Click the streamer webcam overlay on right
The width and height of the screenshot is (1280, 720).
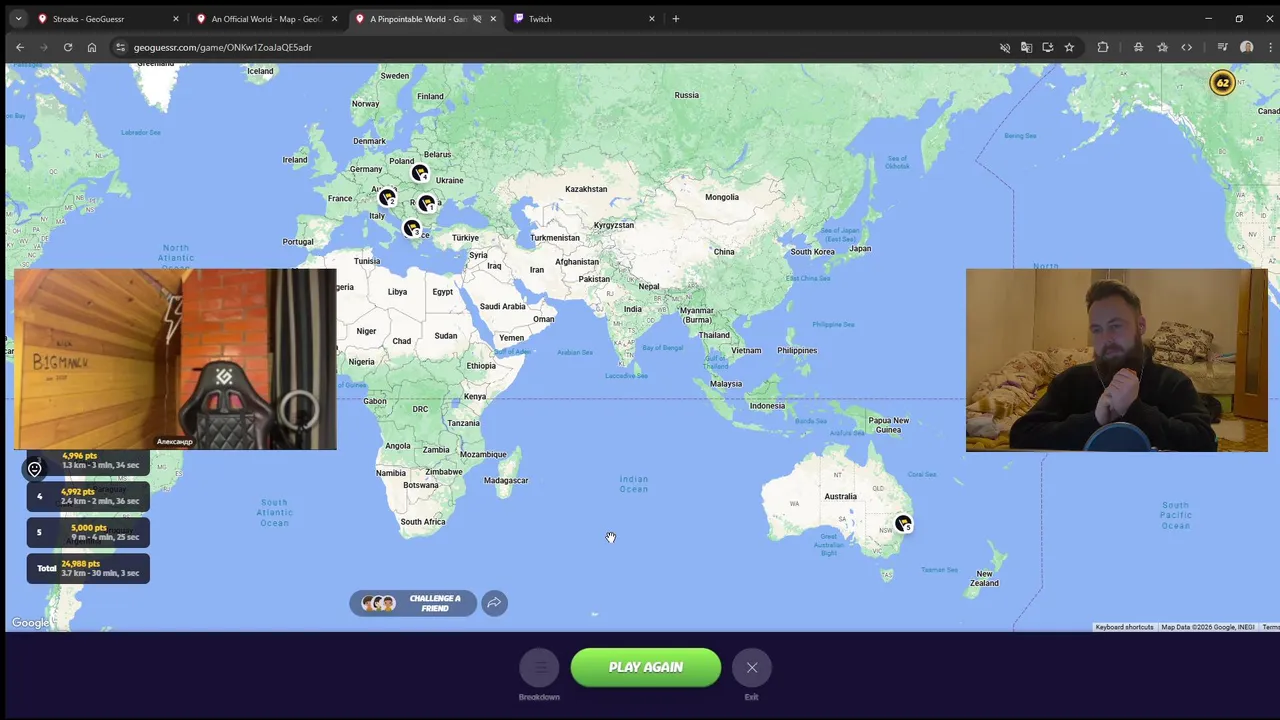[x=1116, y=360]
